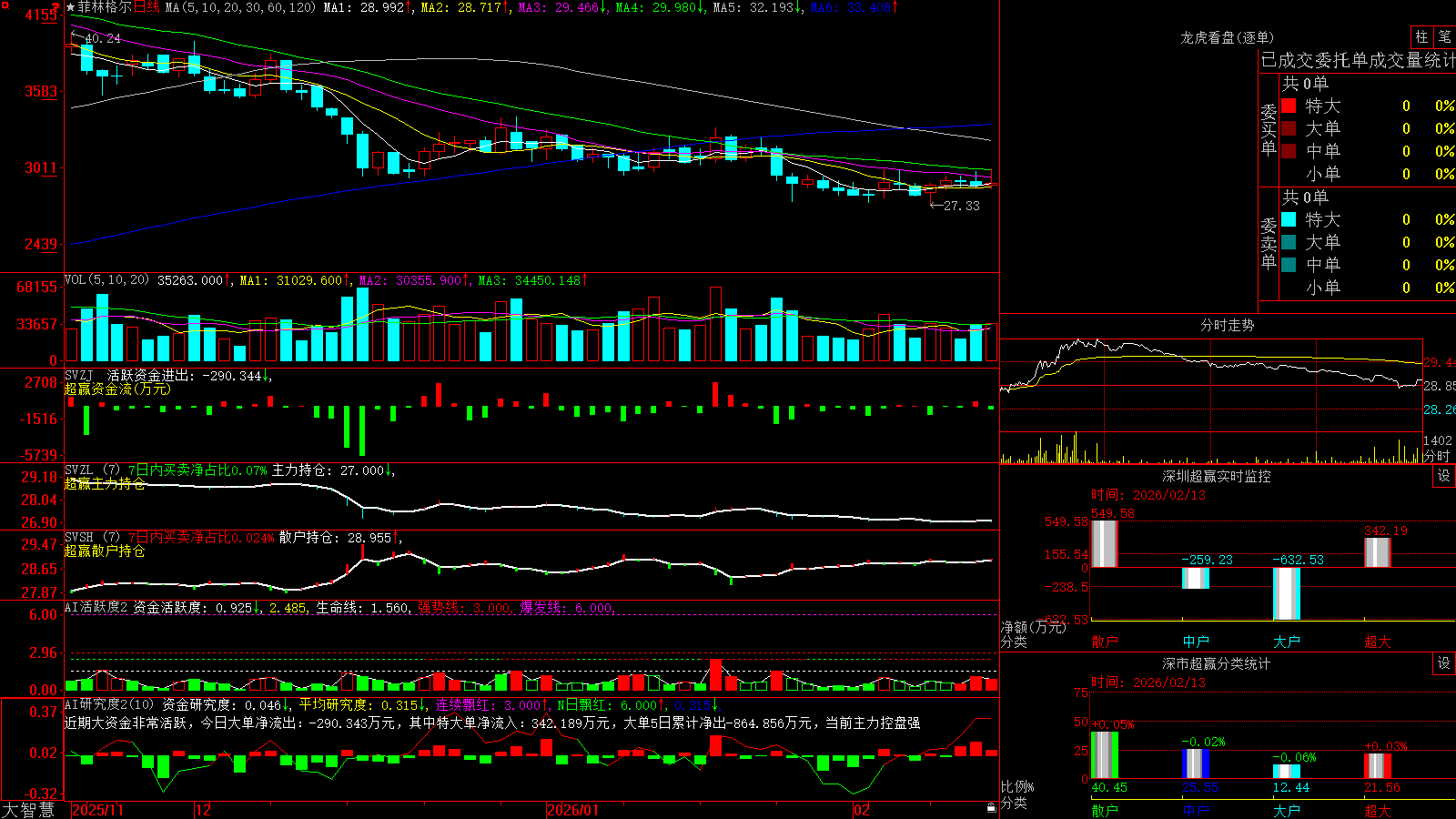Screen dimensions: 1456x819
Task: Click red swatch for 委买单 特大
Action: point(1289,106)
